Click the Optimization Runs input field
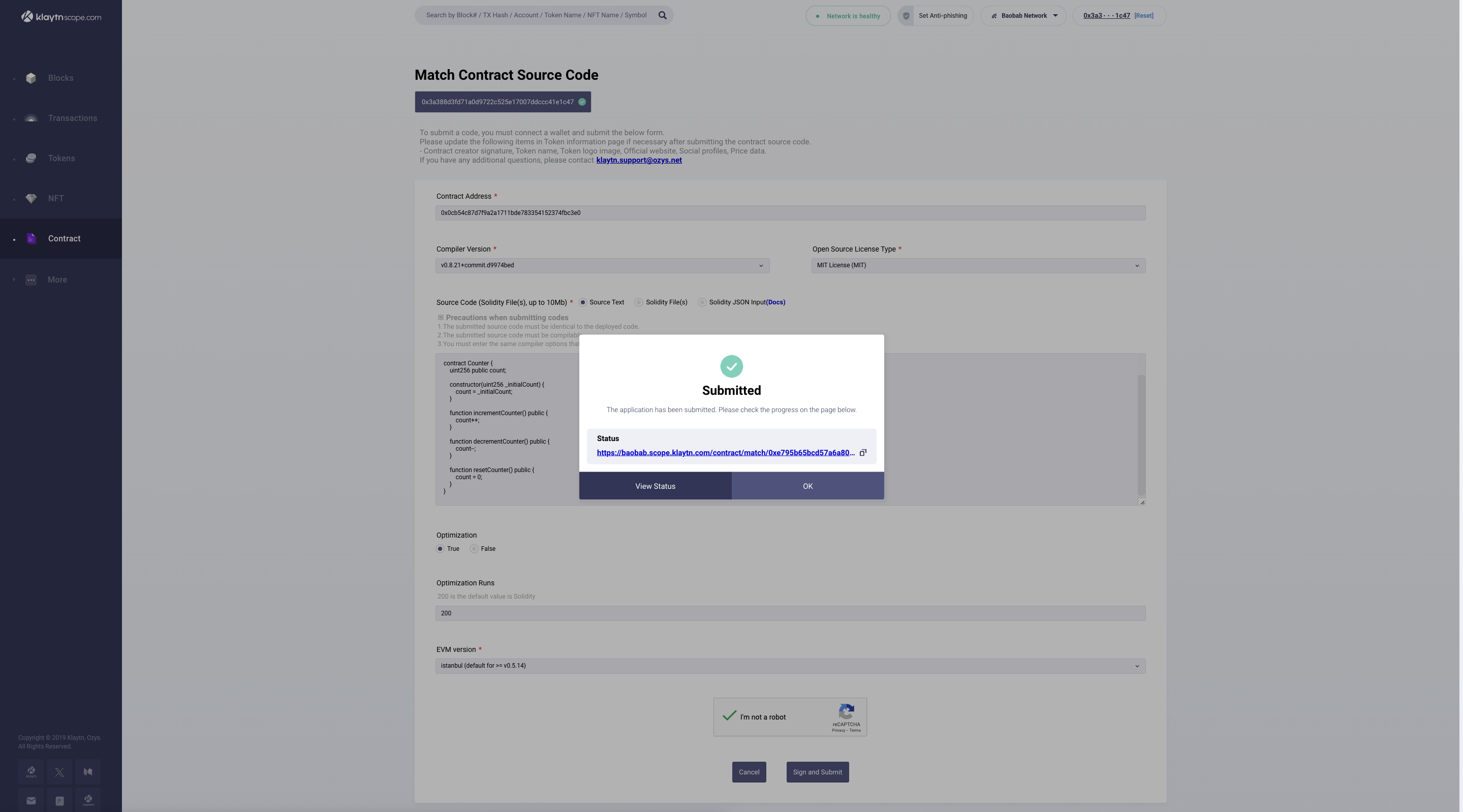Screen dimensions: 1463x812 [x=789, y=613]
